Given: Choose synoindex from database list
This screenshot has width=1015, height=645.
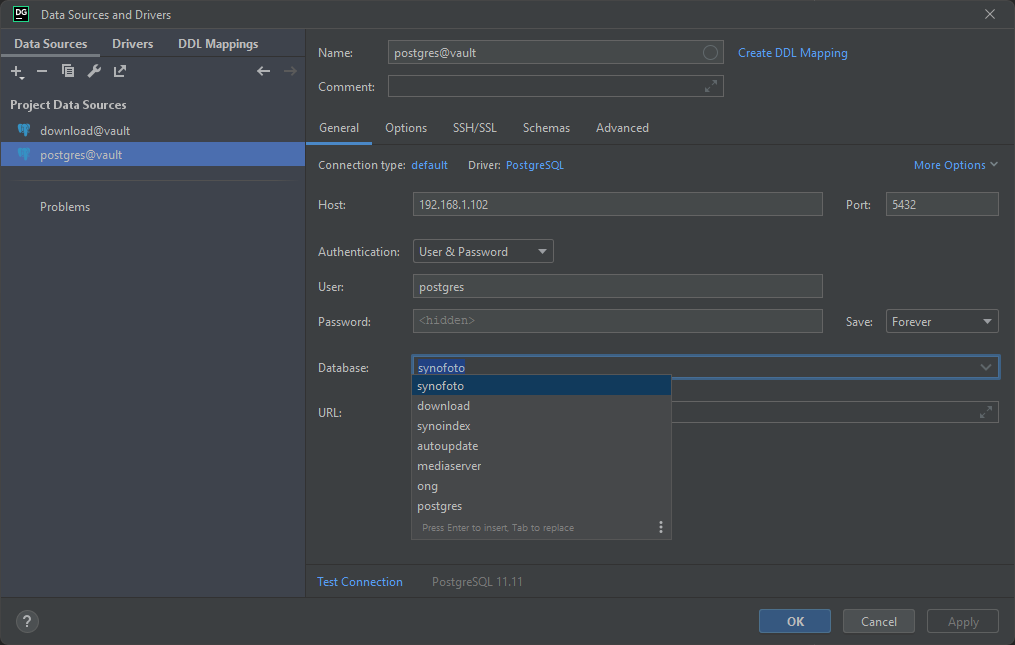Looking at the screenshot, I should [x=541, y=425].
